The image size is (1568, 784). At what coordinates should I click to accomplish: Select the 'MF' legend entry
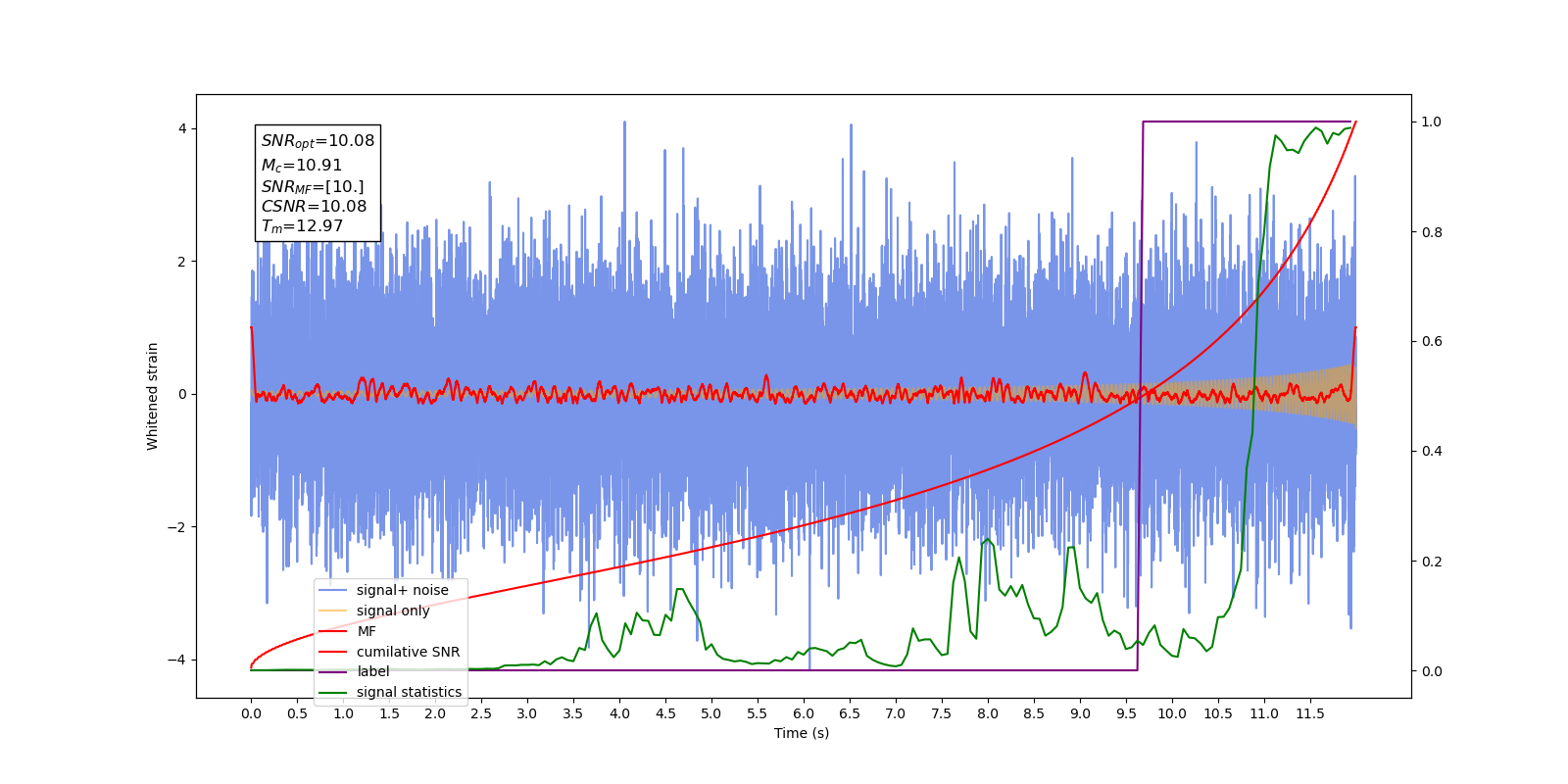367,631
